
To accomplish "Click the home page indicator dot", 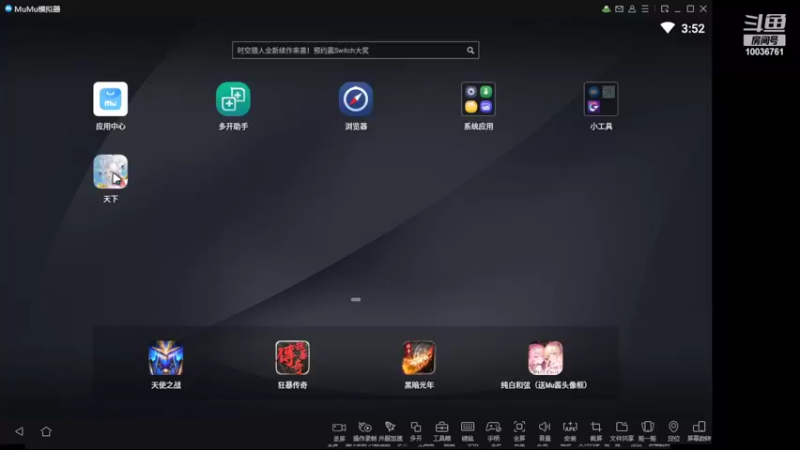I will [356, 299].
